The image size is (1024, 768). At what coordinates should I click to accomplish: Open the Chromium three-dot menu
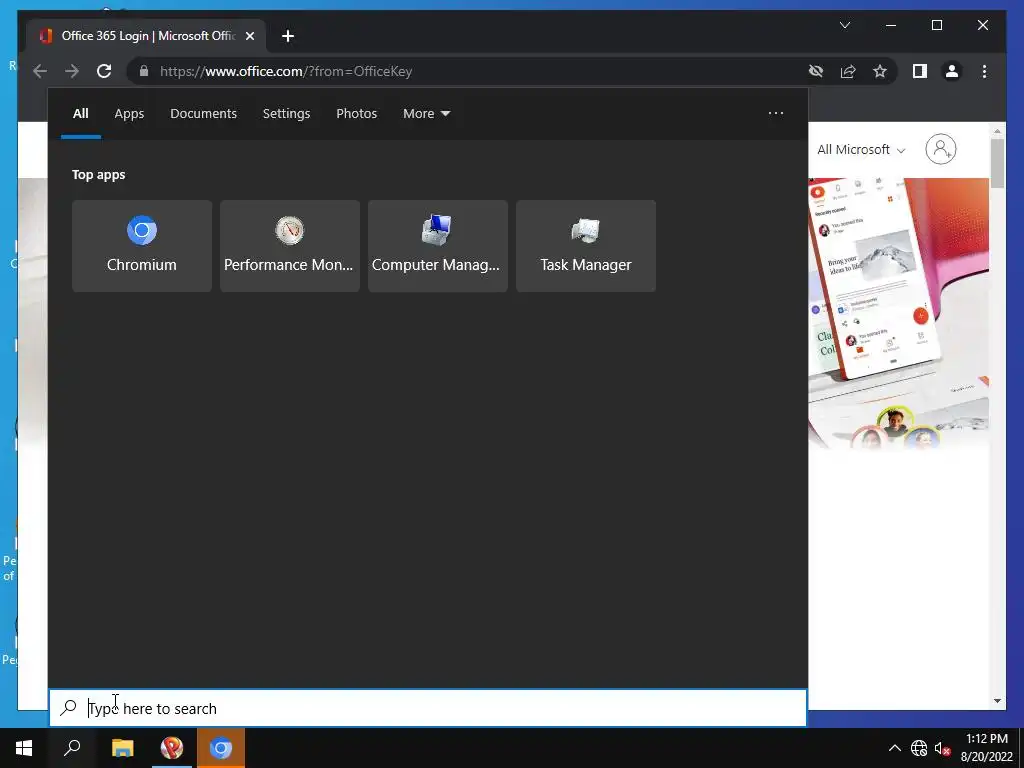pyautogui.click(x=984, y=71)
